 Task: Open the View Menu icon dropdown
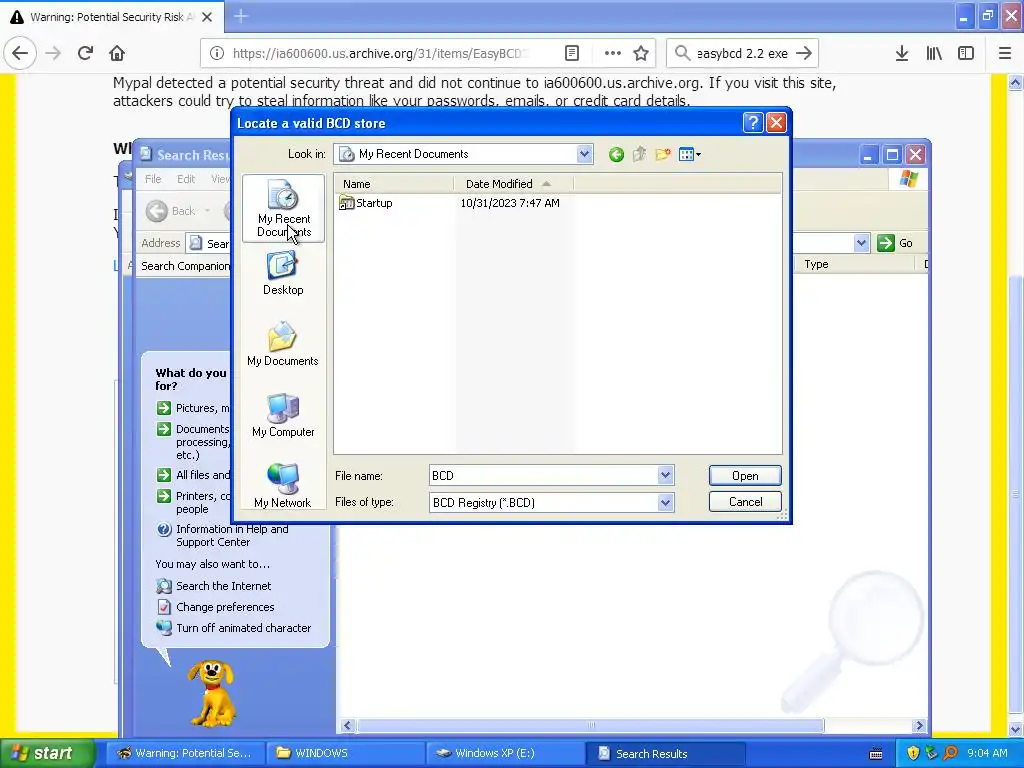click(690, 154)
